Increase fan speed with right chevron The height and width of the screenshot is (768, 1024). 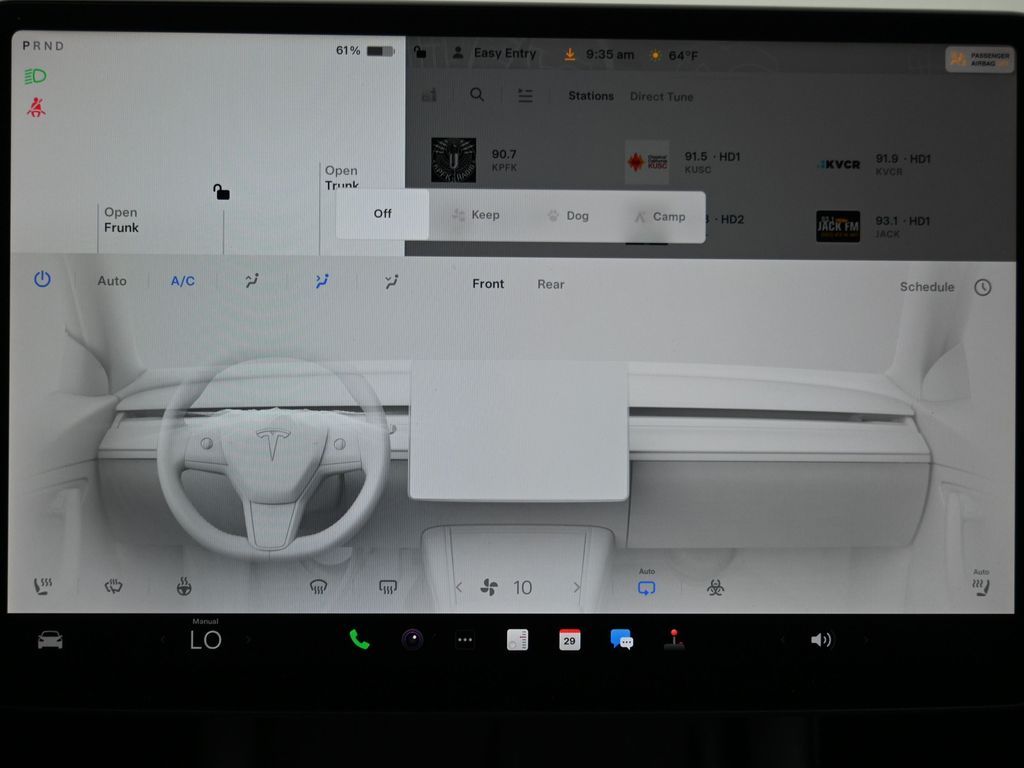click(577, 588)
